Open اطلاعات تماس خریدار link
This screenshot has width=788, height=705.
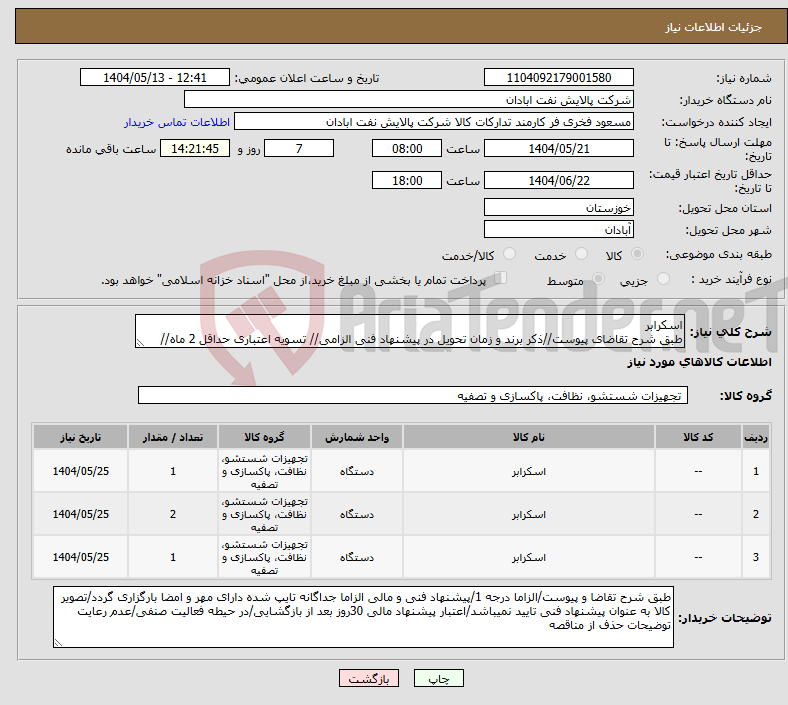[177, 122]
